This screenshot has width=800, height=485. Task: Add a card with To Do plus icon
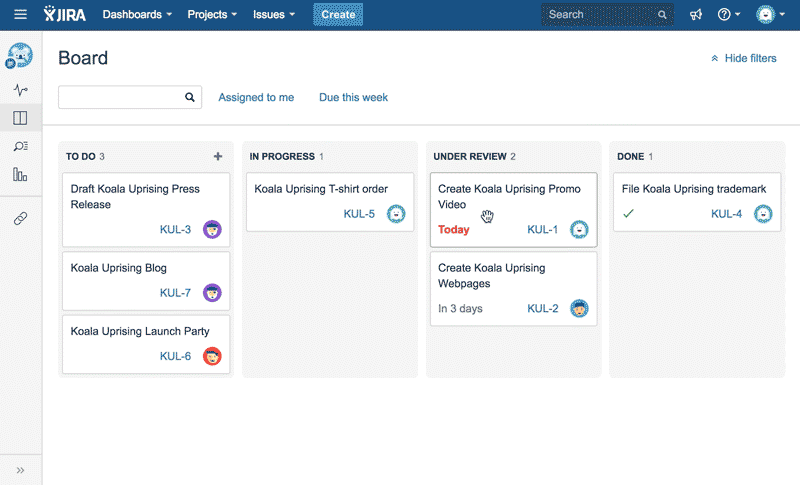pos(218,156)
